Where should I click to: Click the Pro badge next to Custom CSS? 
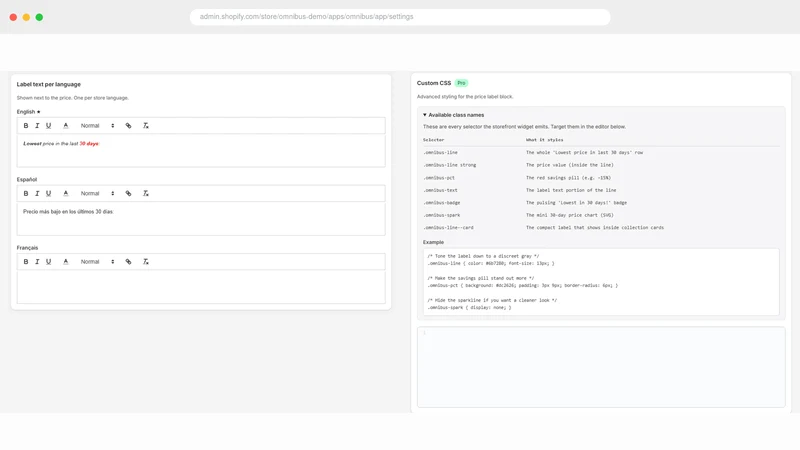coord(461,83)
